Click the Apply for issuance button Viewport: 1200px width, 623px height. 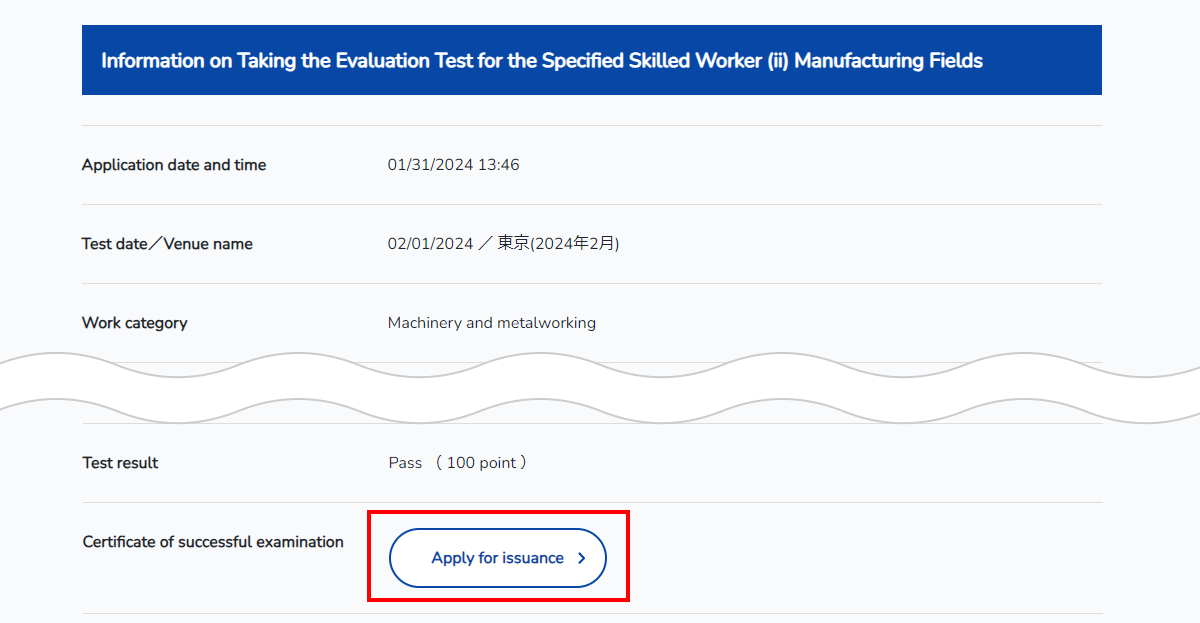[x=497, y=558]
